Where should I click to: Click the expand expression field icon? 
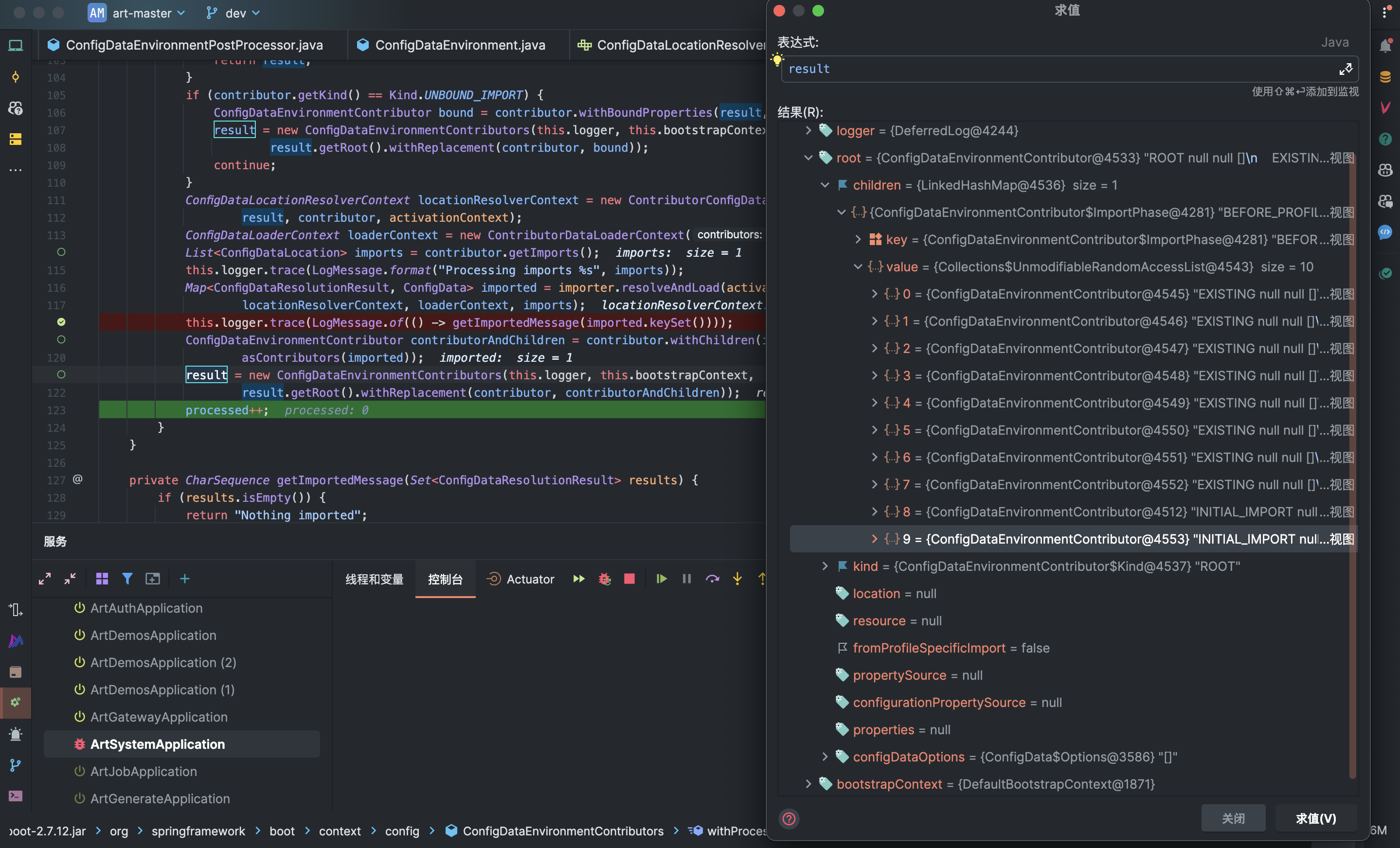[x=1346, y=70]
